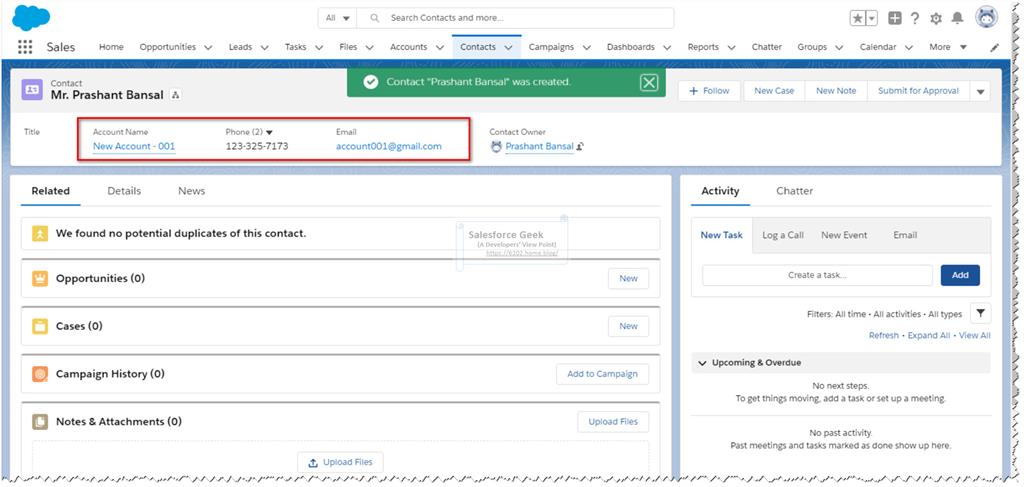
Task: Click the account001@gmail.com email link
Action: pyautogui.click(x=389, y=147)
